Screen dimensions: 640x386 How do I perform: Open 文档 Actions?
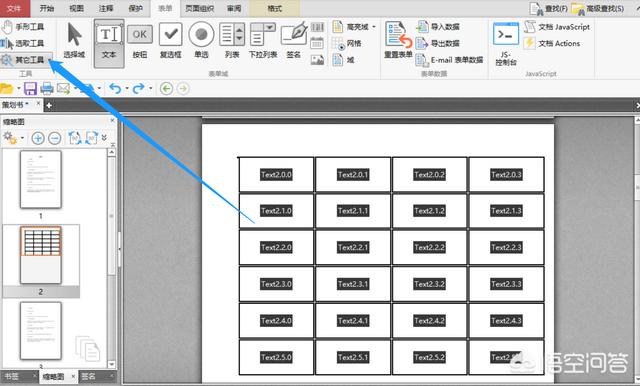pos(552,43)
